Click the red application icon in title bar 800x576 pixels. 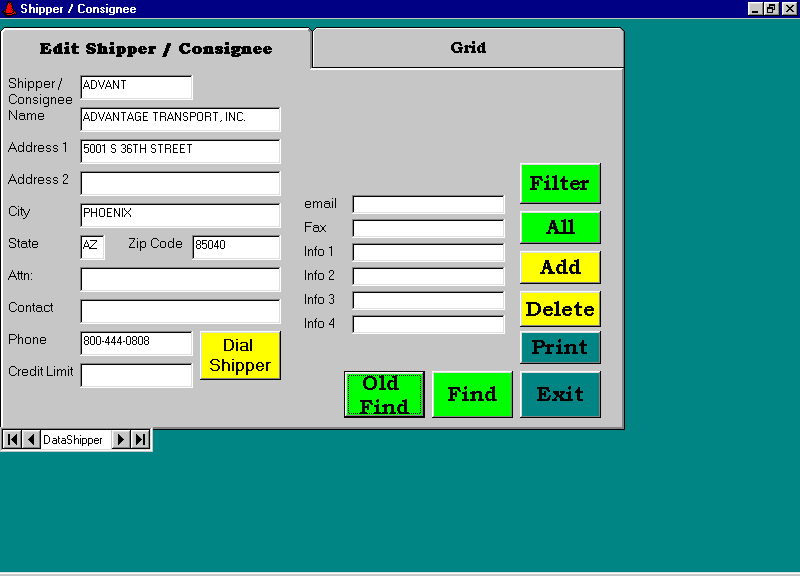pyautogui.click(x=9, y=9)
